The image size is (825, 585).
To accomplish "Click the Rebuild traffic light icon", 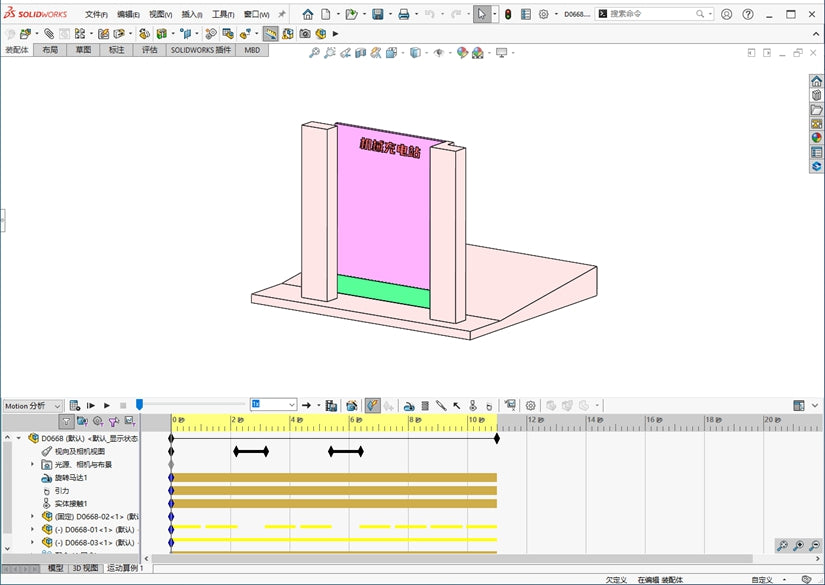I will coord(508,14).
